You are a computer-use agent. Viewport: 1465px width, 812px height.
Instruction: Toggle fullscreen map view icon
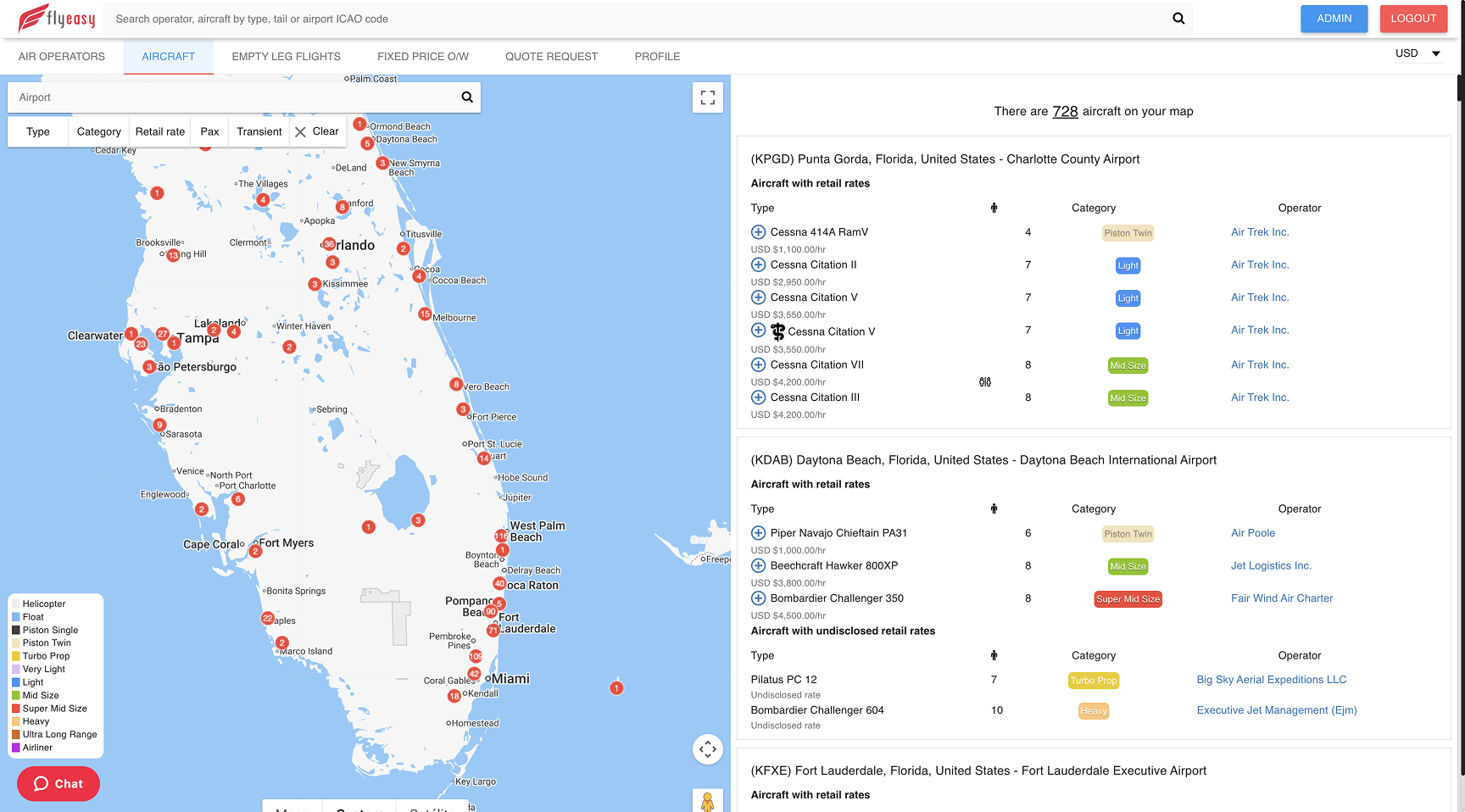point(708,97)
